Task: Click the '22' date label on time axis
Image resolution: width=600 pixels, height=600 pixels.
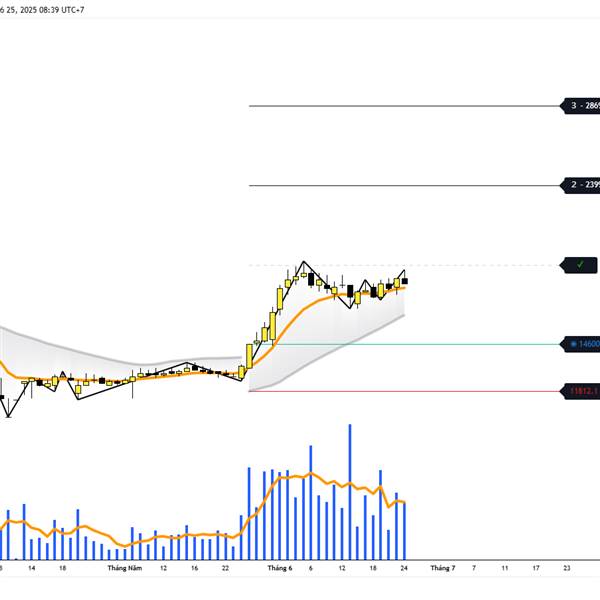Action: tap(225, 568)
